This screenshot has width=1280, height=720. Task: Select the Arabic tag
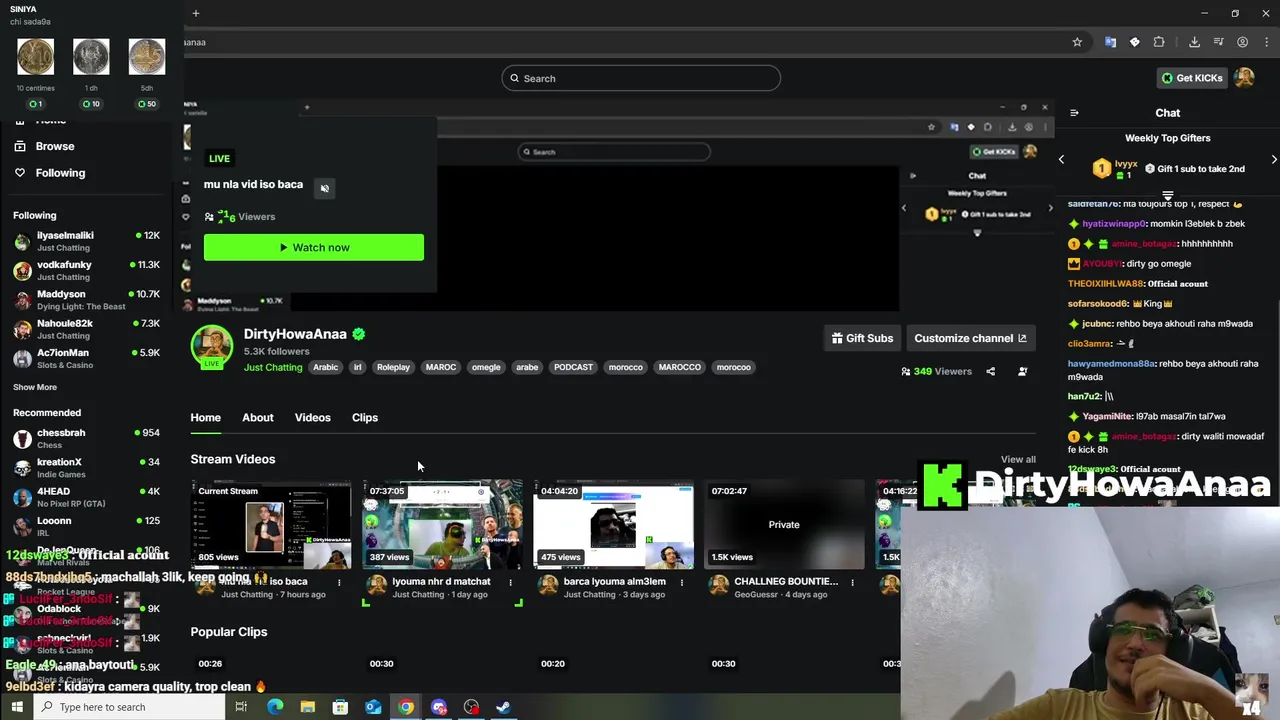pyautogui.click(x=326, y=367)
